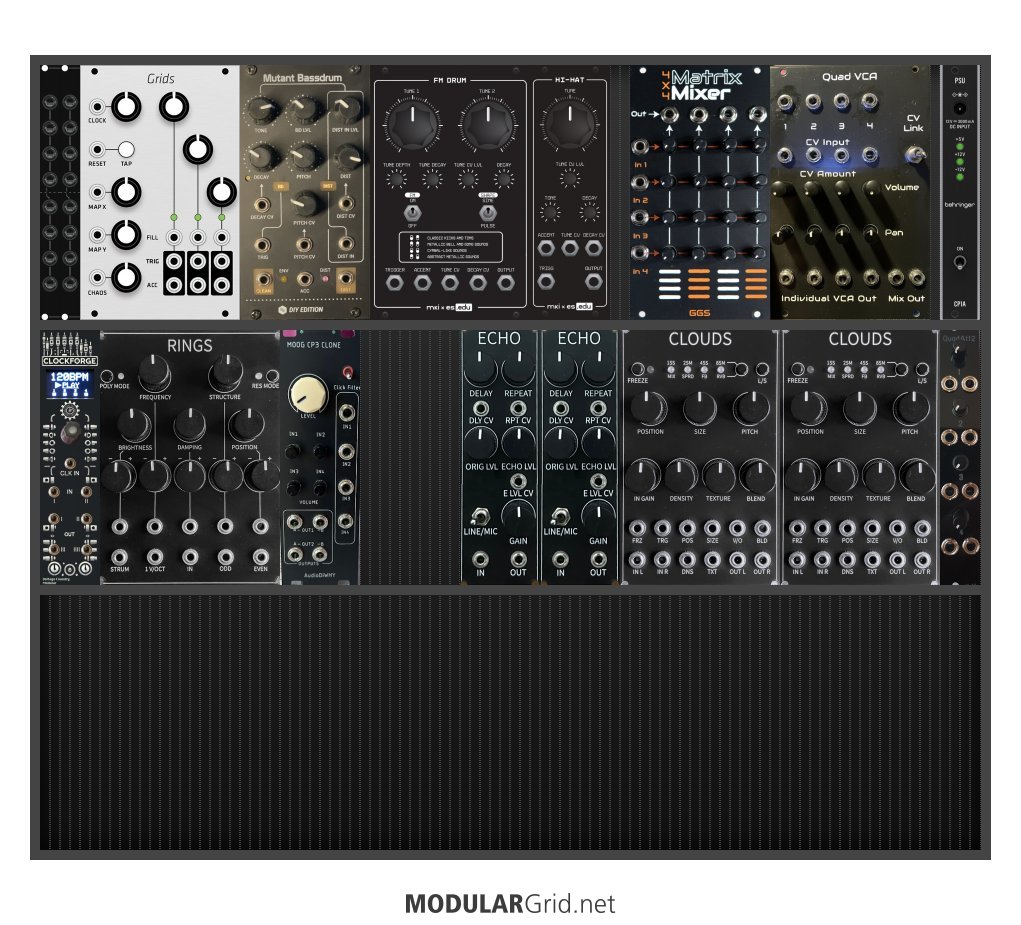The height and width of the screenshot is (925, 1021).
Task: Toggle the CV Link switch on Quad VCA
Action: 914,154
